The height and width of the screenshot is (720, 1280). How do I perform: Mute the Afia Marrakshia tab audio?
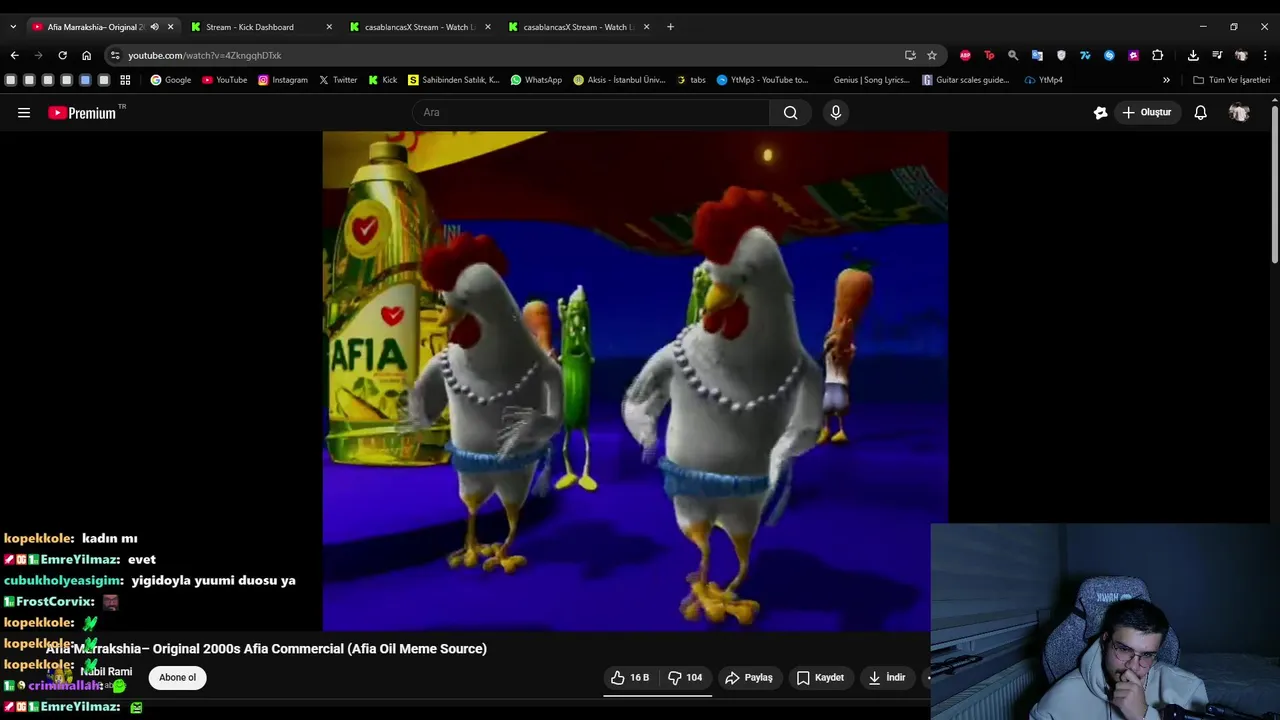154,27
